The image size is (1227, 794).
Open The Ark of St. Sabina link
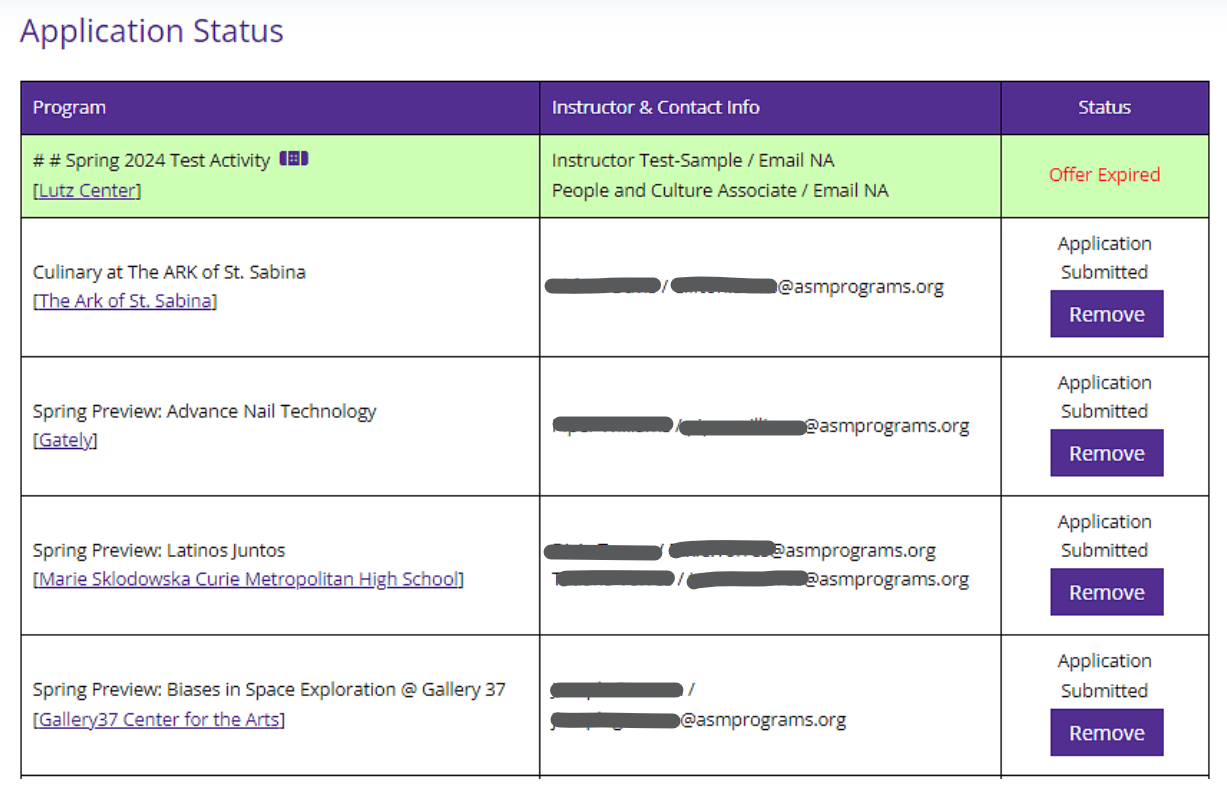click(x=125, y=301)
